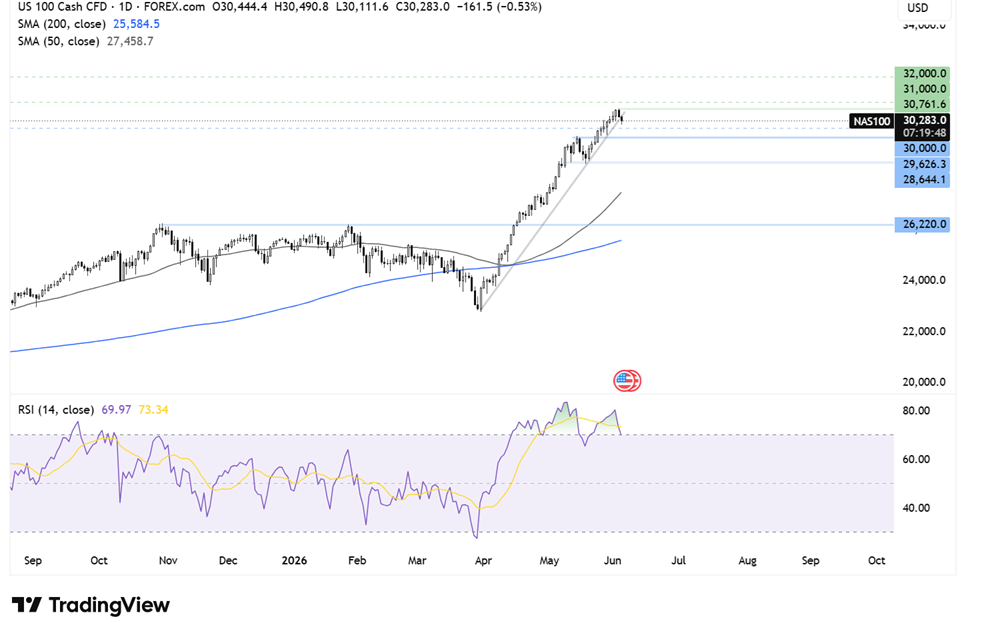Click the 69.97 RSI value

116,410
